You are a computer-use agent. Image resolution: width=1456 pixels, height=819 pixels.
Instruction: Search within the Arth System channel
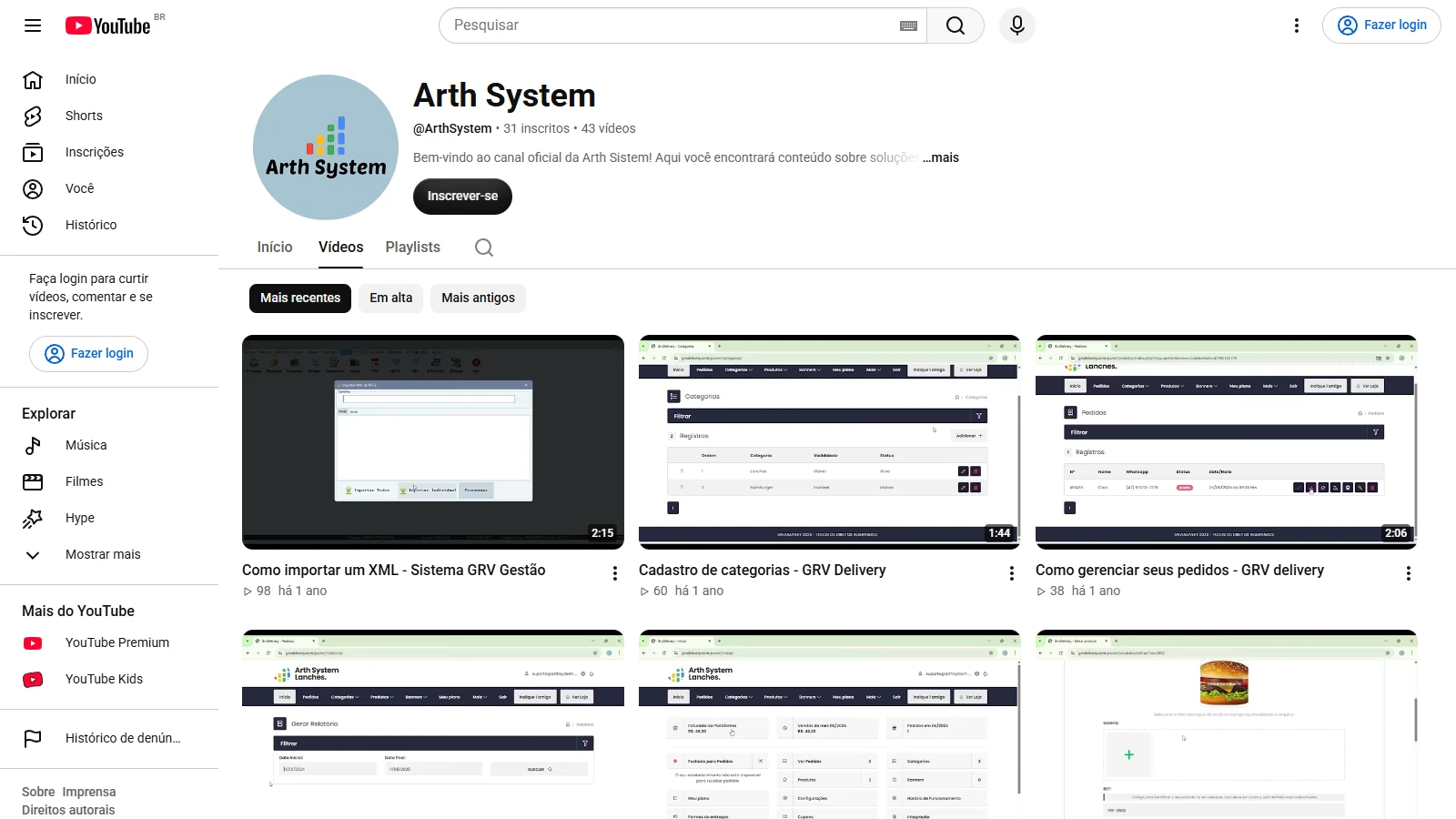(484, 248)
